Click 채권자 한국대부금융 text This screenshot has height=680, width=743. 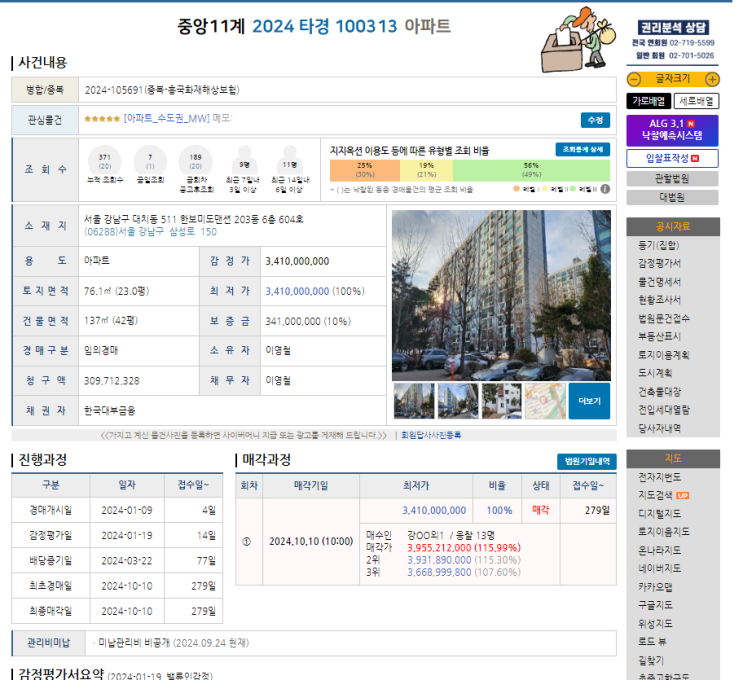coord(109,411)
